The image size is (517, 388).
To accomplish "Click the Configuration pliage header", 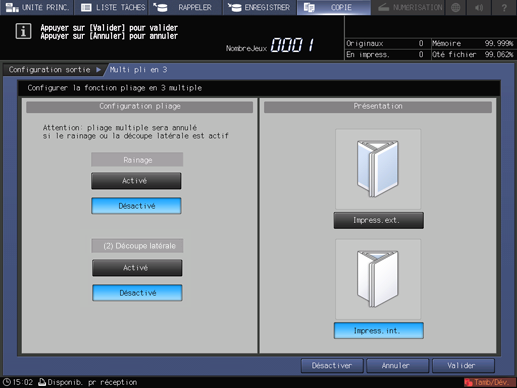I will coord(140,107).
